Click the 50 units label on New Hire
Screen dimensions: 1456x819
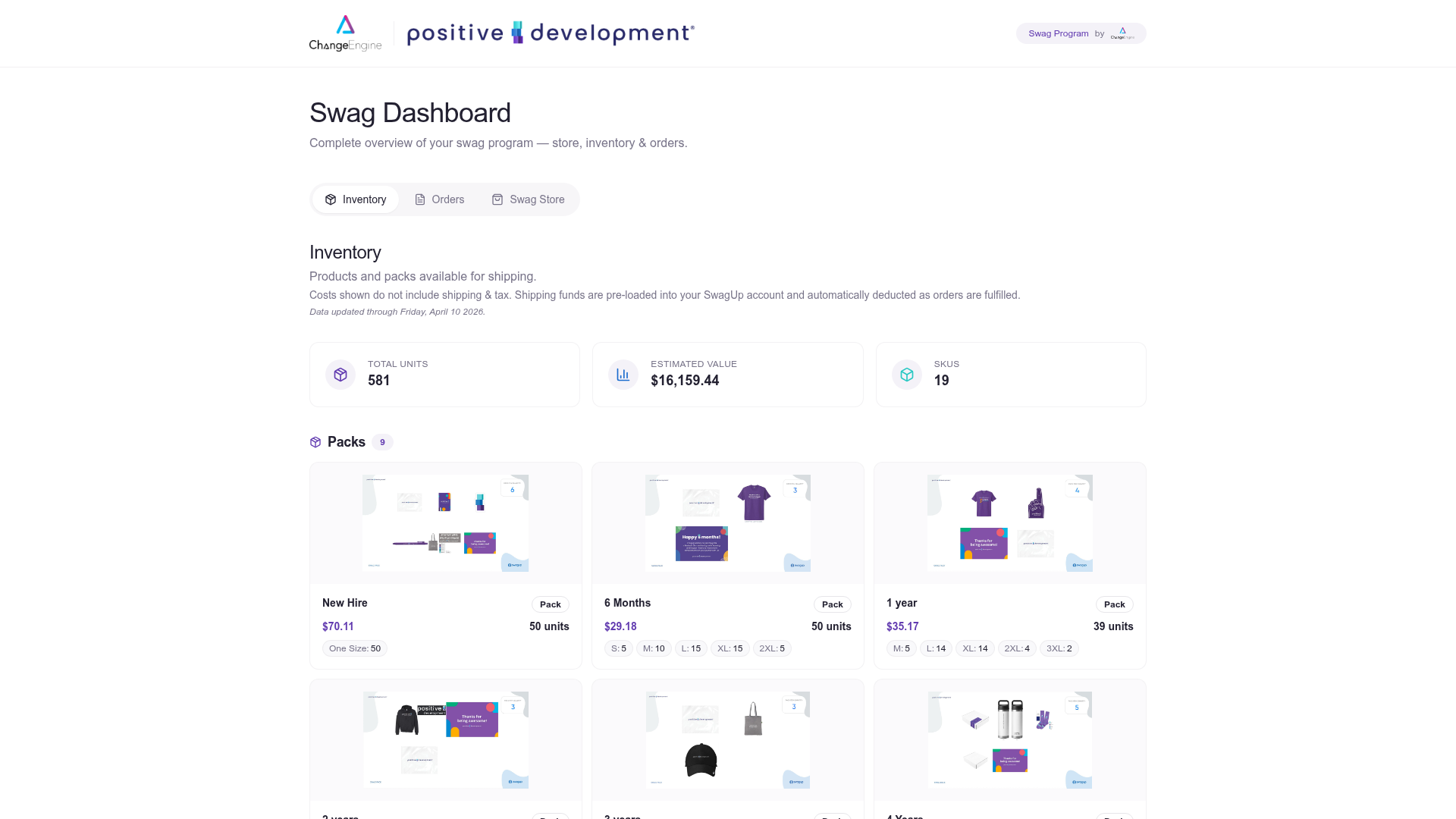coord(549,626)
